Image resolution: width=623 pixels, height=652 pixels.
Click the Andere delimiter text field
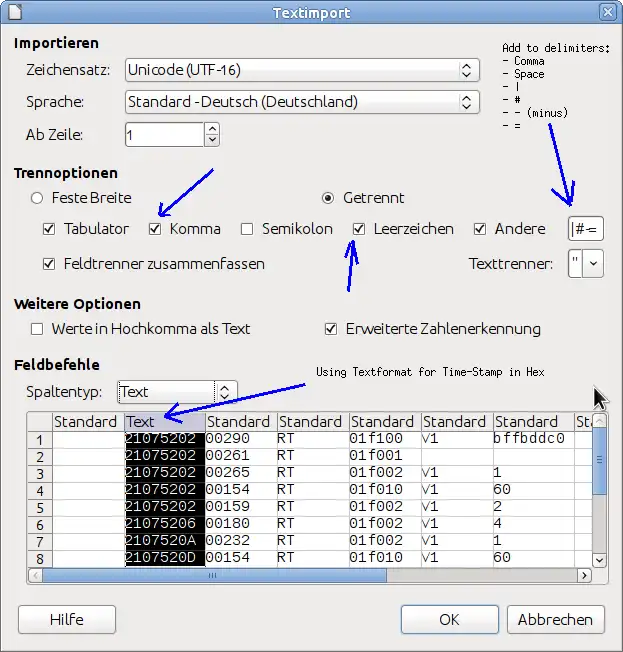click(x=586, y=229)
